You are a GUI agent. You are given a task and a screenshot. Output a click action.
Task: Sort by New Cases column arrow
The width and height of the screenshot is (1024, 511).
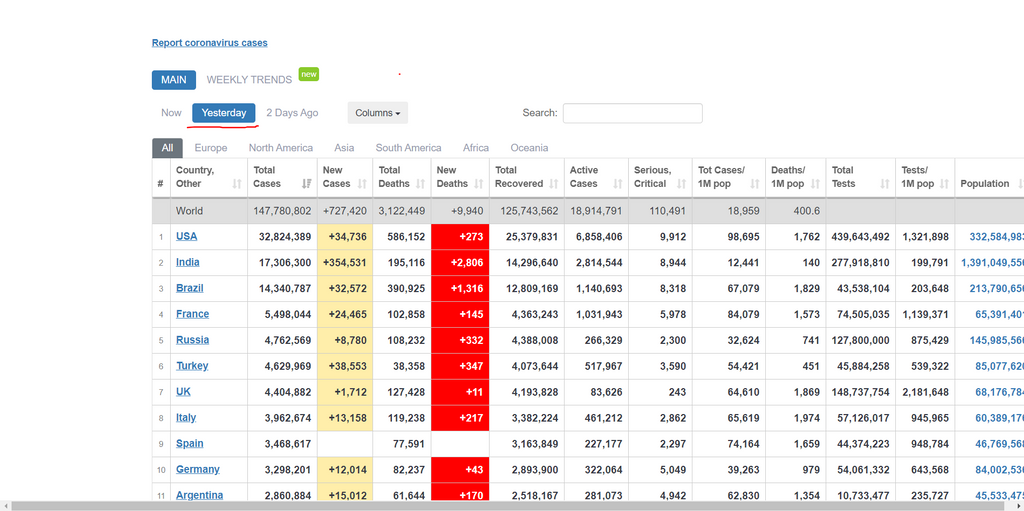362,184
